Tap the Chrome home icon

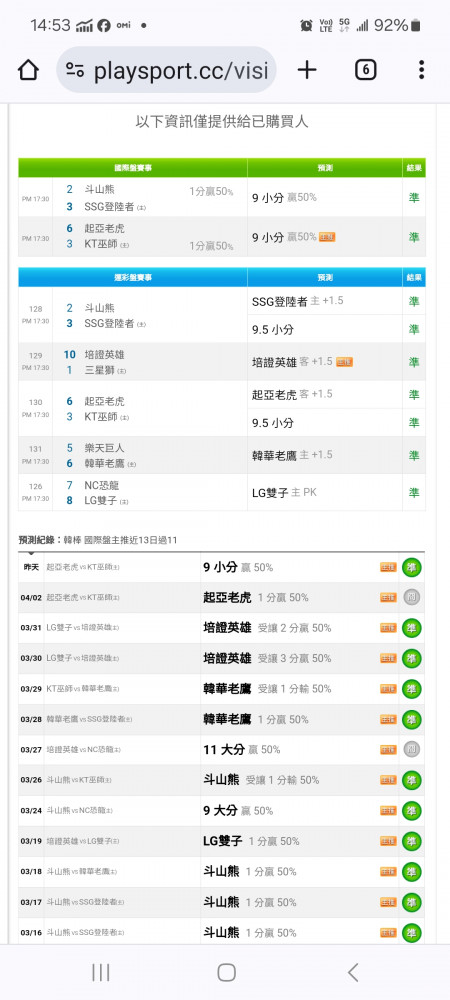(29, 70)
